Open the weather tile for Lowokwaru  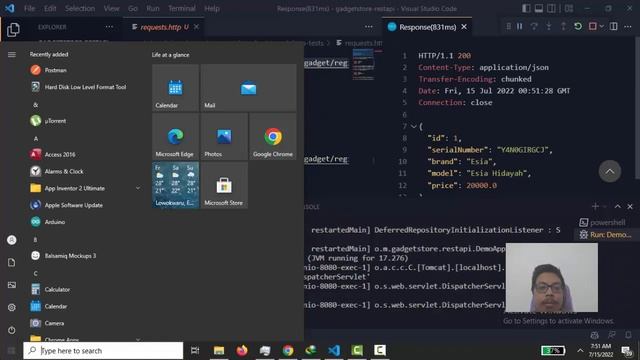pyautogui.click(x=176, y=185)
